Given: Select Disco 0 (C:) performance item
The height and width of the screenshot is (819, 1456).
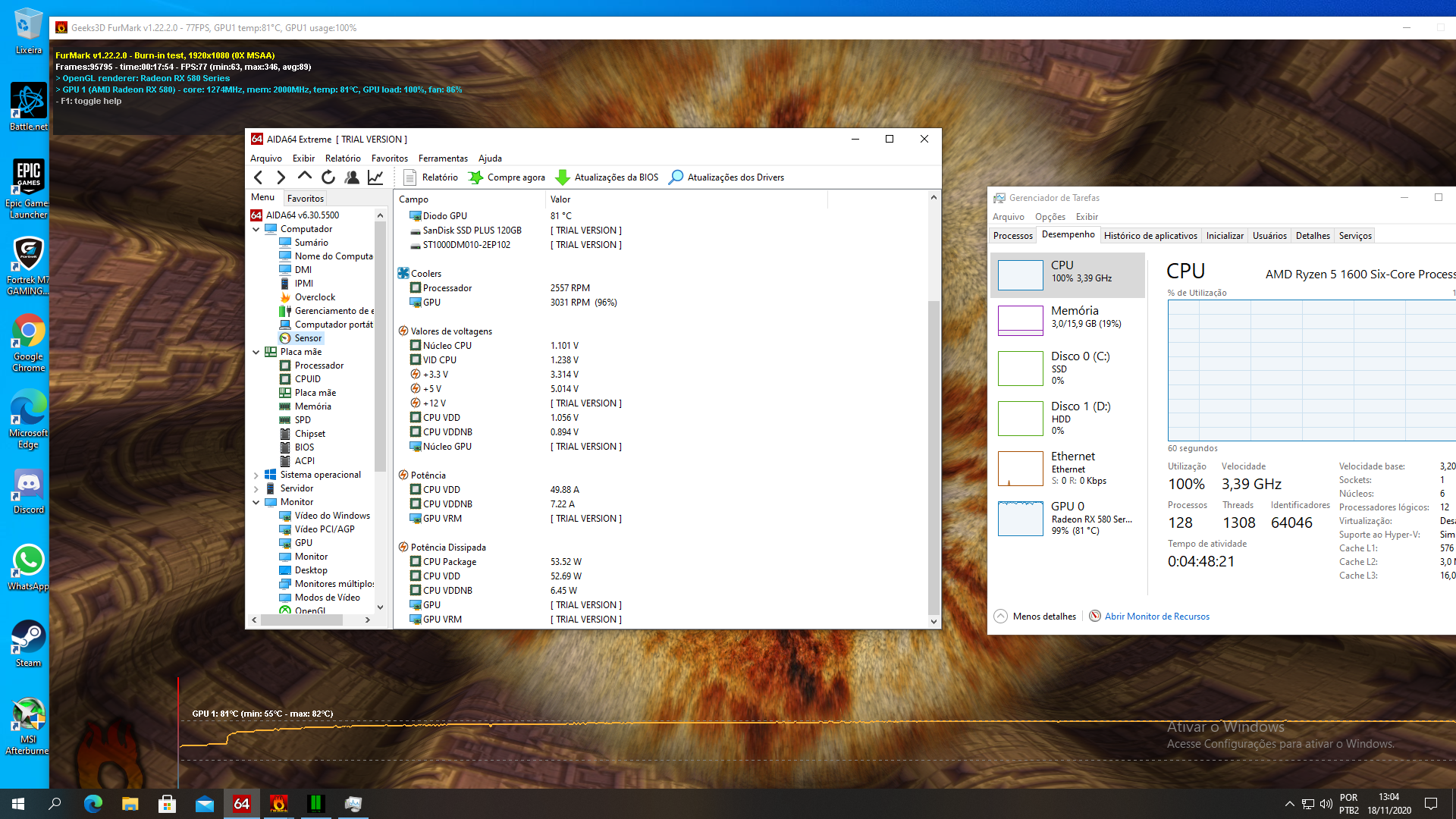Looking at the screenshot, I should pyautogui.click(x=1067, y=368).
